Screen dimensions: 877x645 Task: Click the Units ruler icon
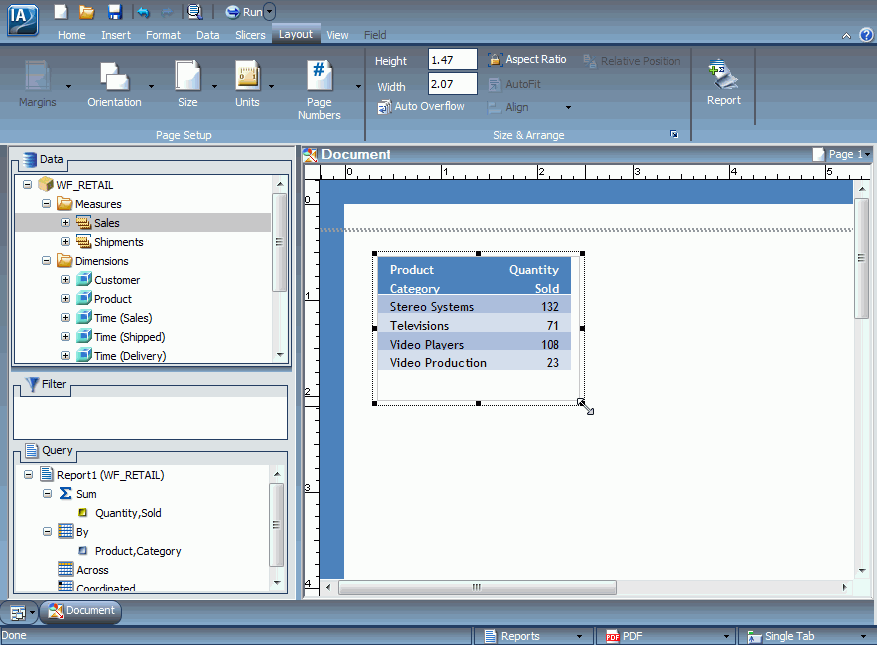tap(247, 76)
